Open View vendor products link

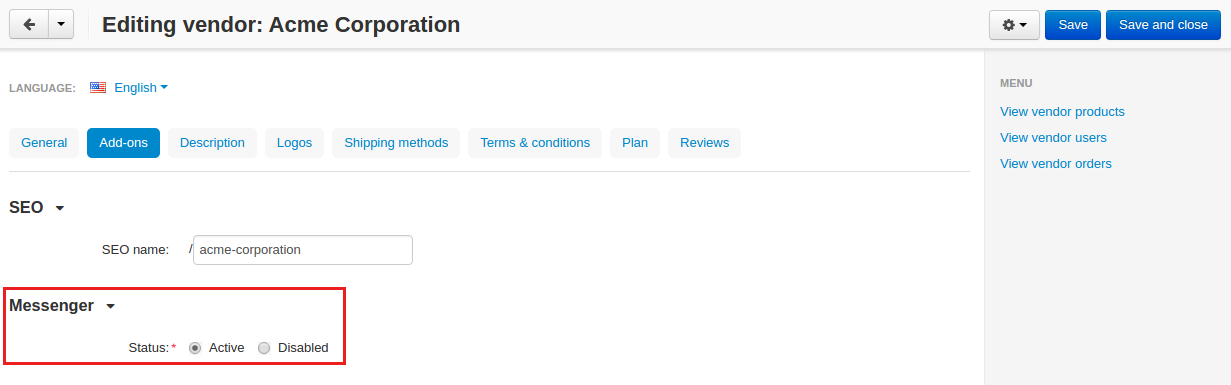click(x=1062, y=112)
